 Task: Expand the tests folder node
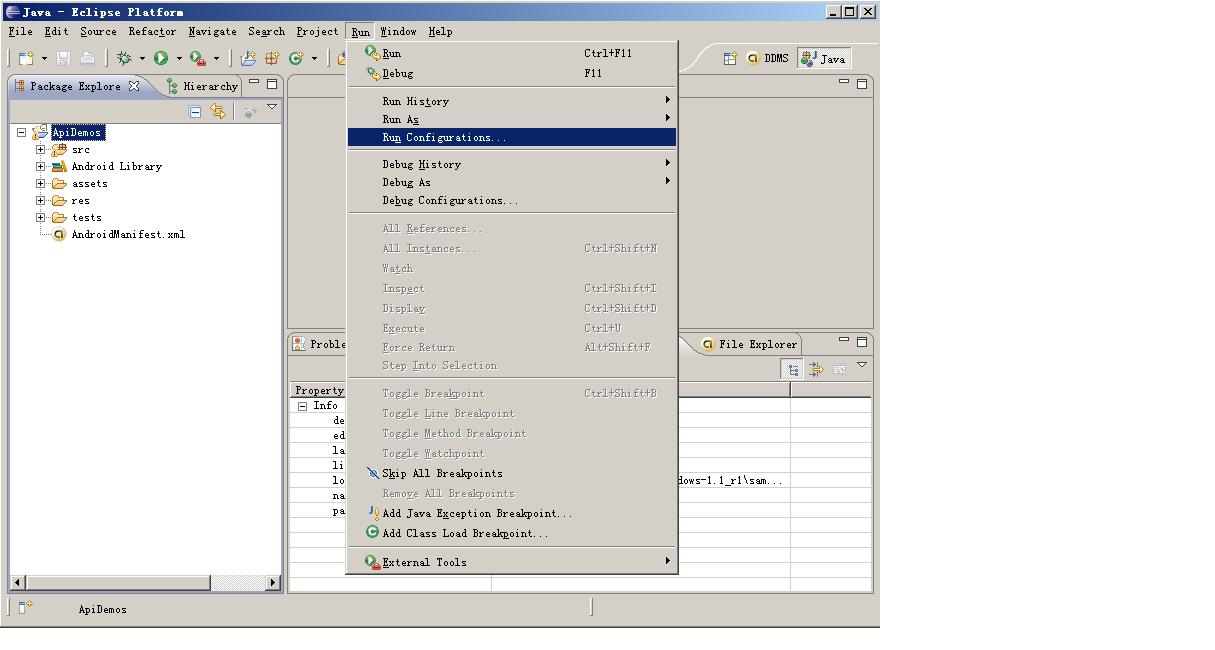pyautogui.click(x=41, y=217)
